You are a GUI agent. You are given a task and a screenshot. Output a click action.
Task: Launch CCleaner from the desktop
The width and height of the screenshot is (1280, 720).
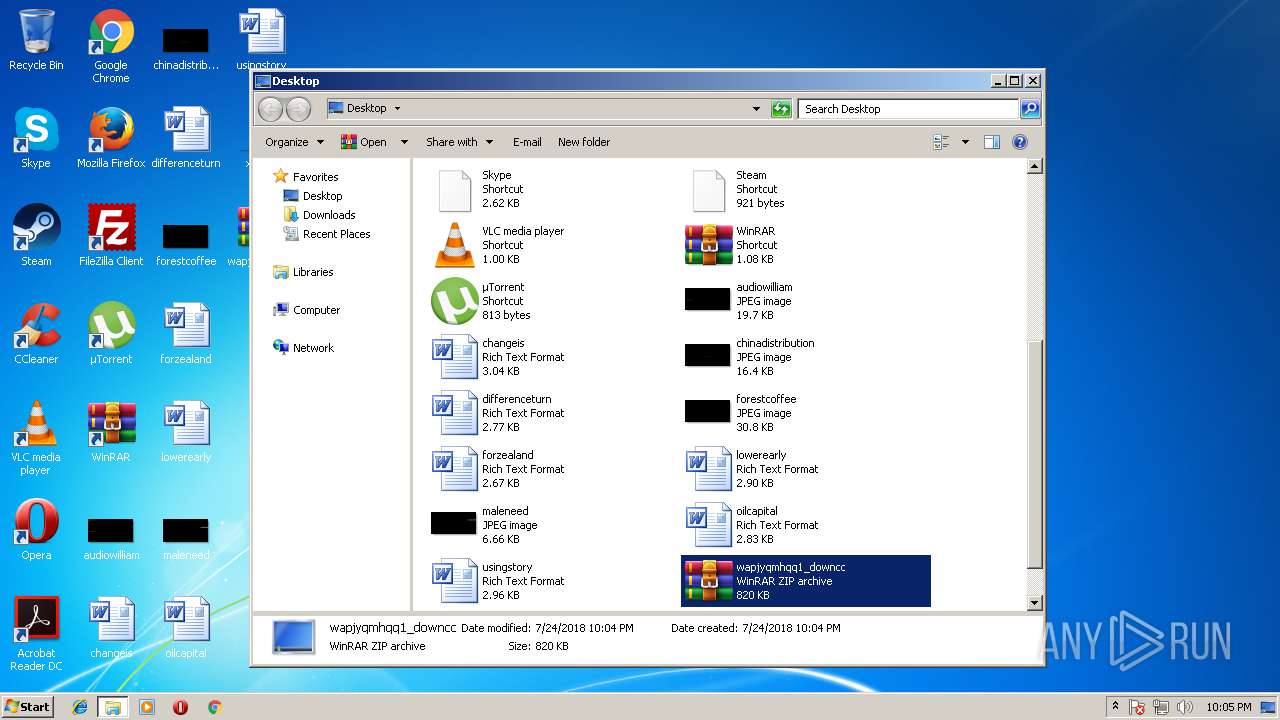(36, 334)
